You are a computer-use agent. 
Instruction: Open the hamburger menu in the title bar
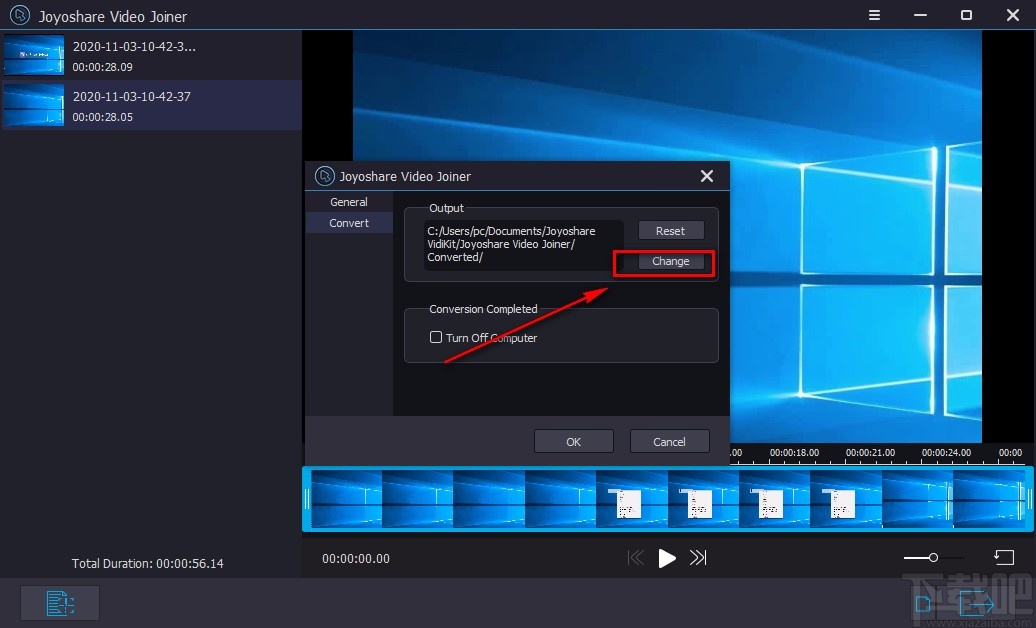874,15
